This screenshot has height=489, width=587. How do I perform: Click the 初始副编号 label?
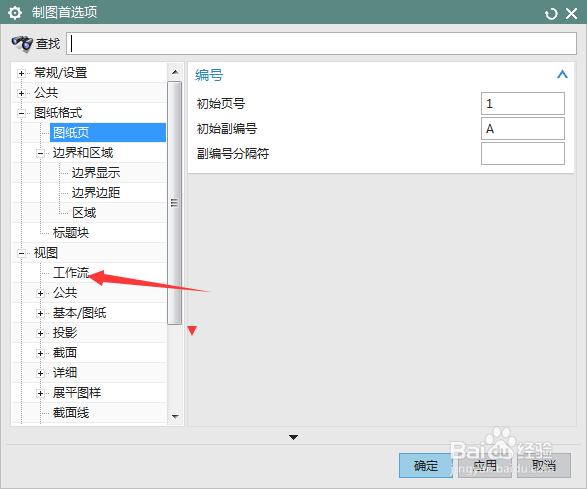coord(227,129)
